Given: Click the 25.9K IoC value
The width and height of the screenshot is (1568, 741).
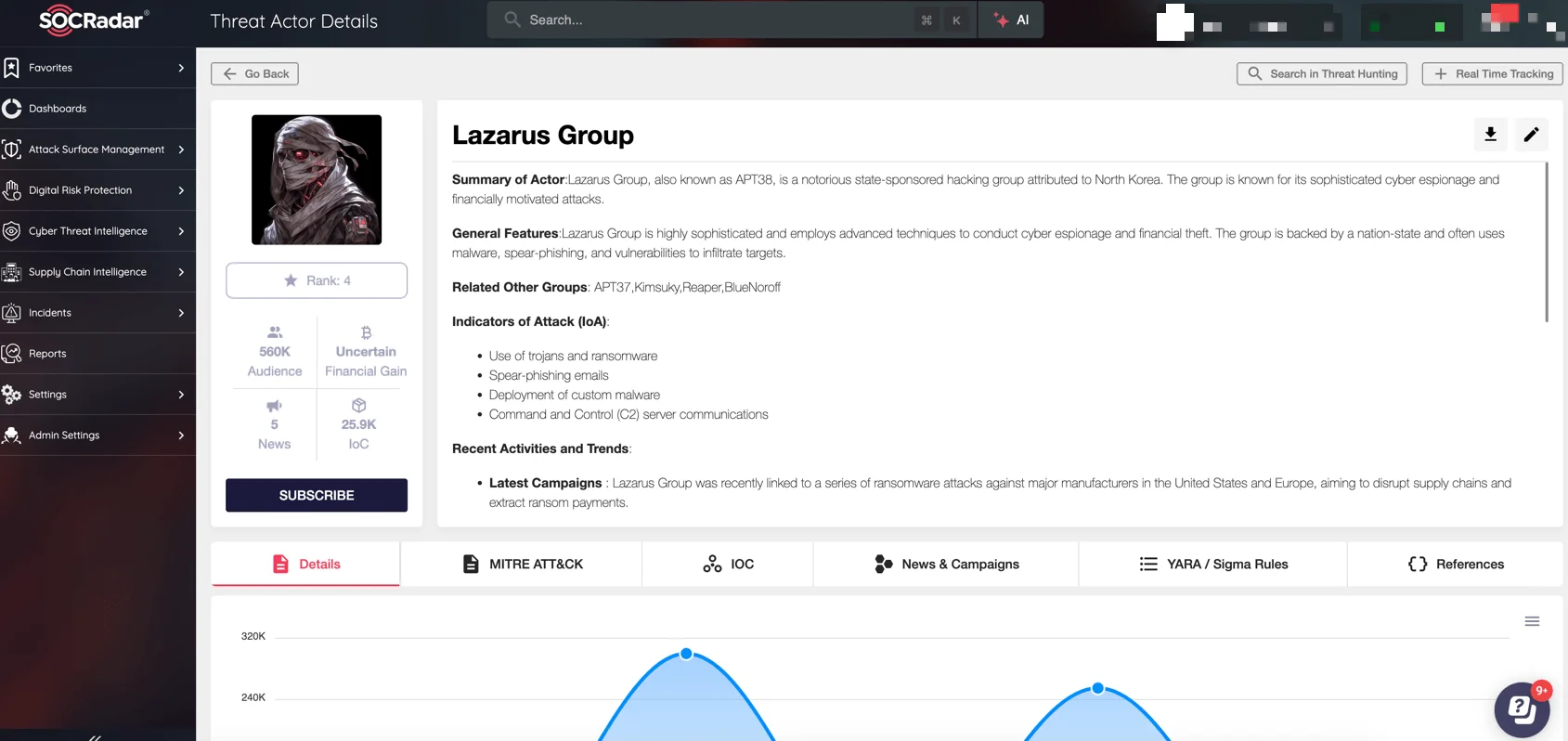Looking at the screenshot, I should click(x=359, y=424).
